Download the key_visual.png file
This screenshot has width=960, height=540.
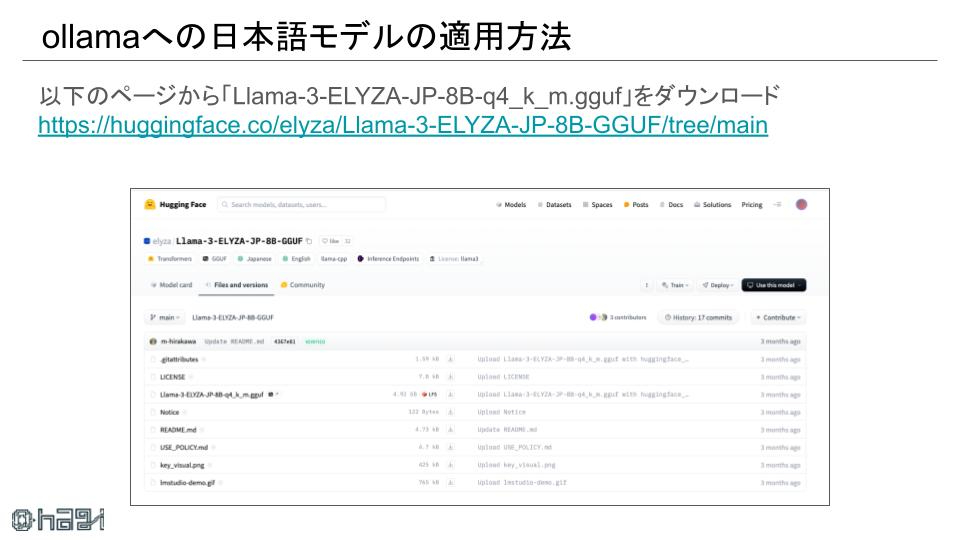click(x=451, y=466)
